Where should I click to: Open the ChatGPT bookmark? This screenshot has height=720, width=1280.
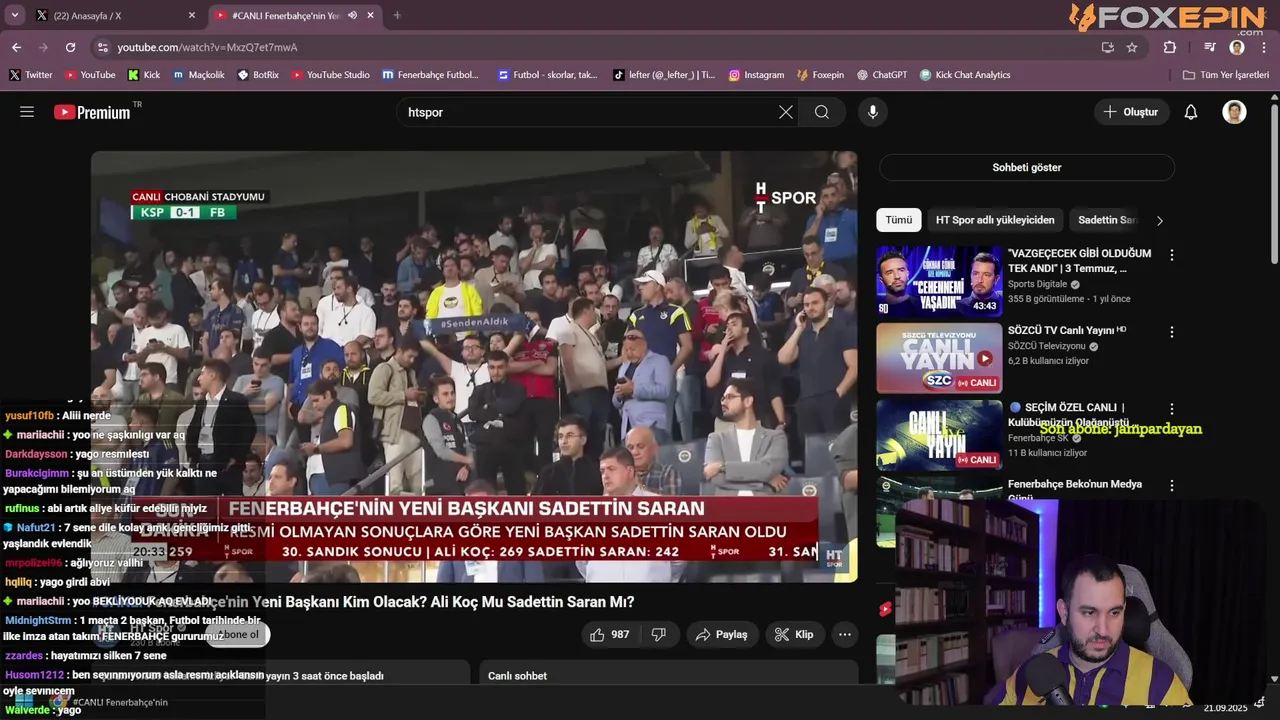click(x=881, y=75)
